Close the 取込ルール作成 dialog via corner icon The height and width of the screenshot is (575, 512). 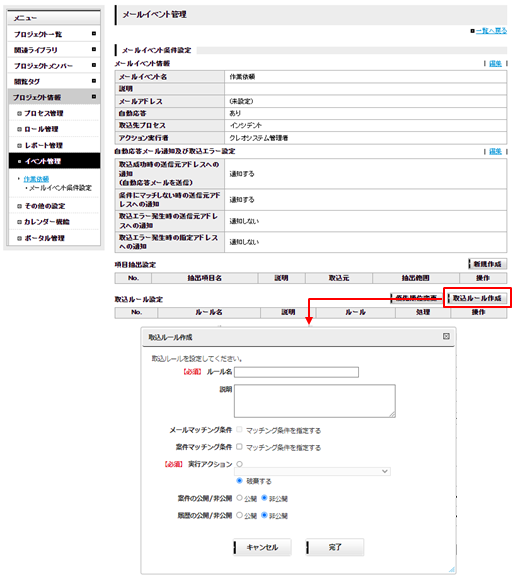point(446,336)
